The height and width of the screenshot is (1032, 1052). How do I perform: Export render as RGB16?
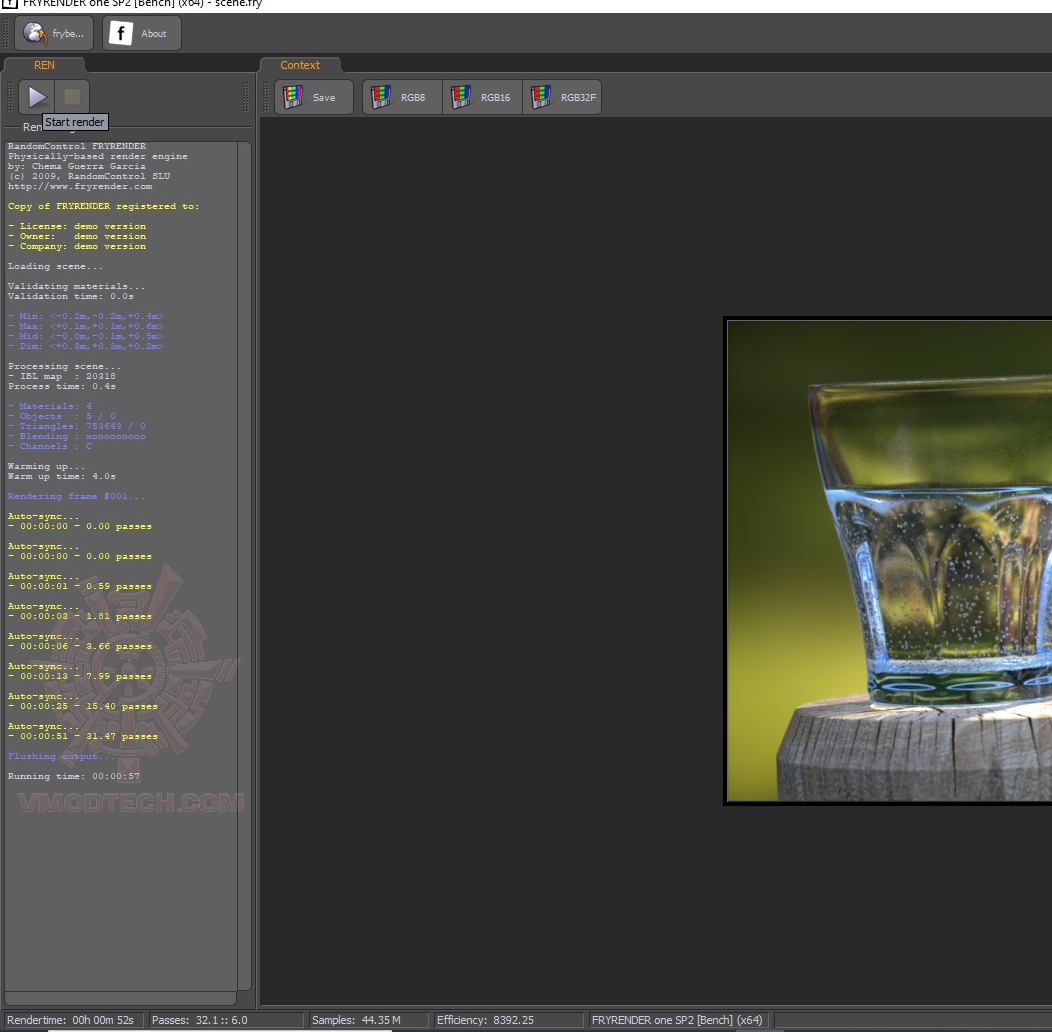coord(482,97)
